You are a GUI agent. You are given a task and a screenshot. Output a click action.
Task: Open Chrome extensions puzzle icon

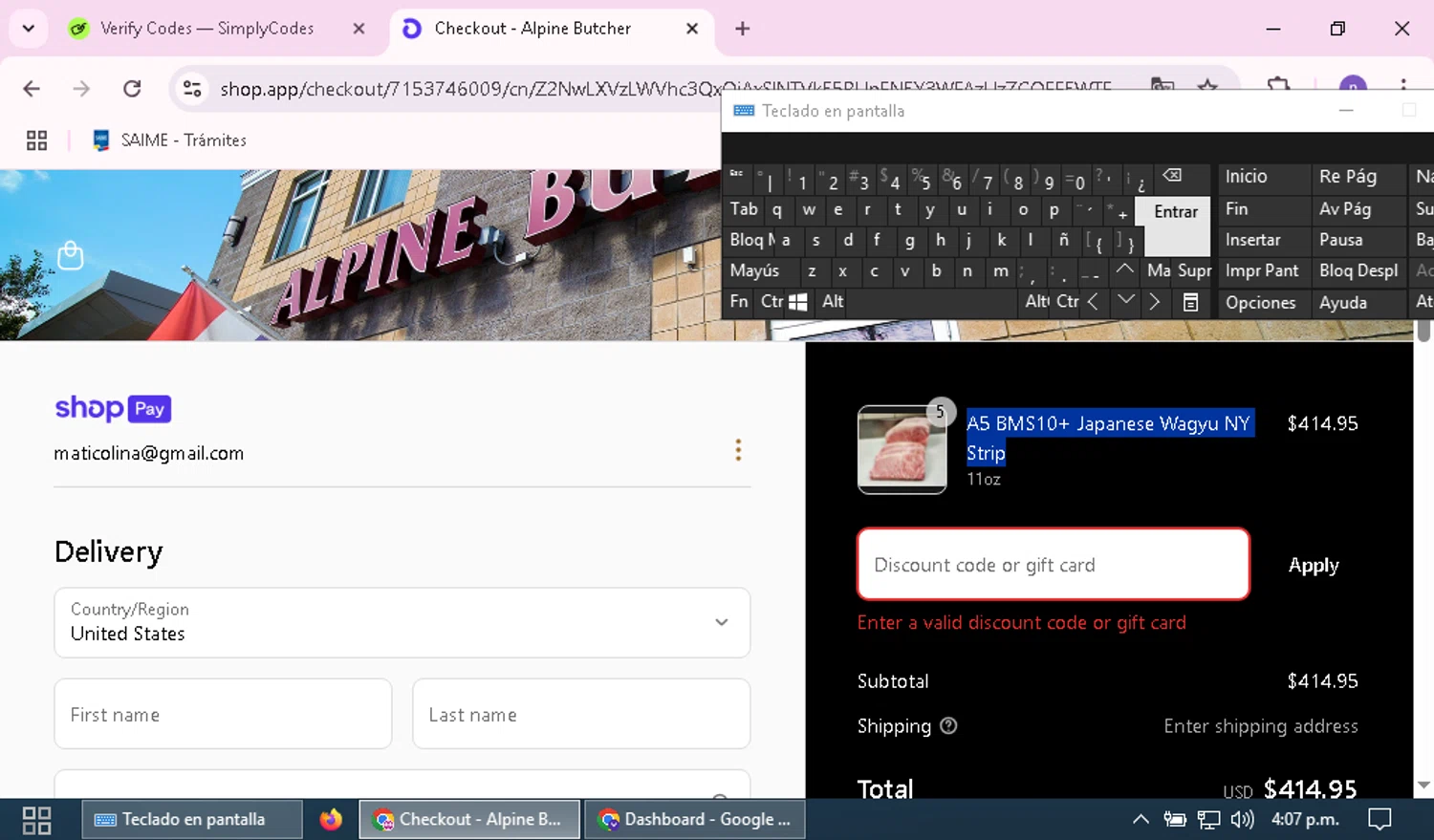pos(1279,86)
